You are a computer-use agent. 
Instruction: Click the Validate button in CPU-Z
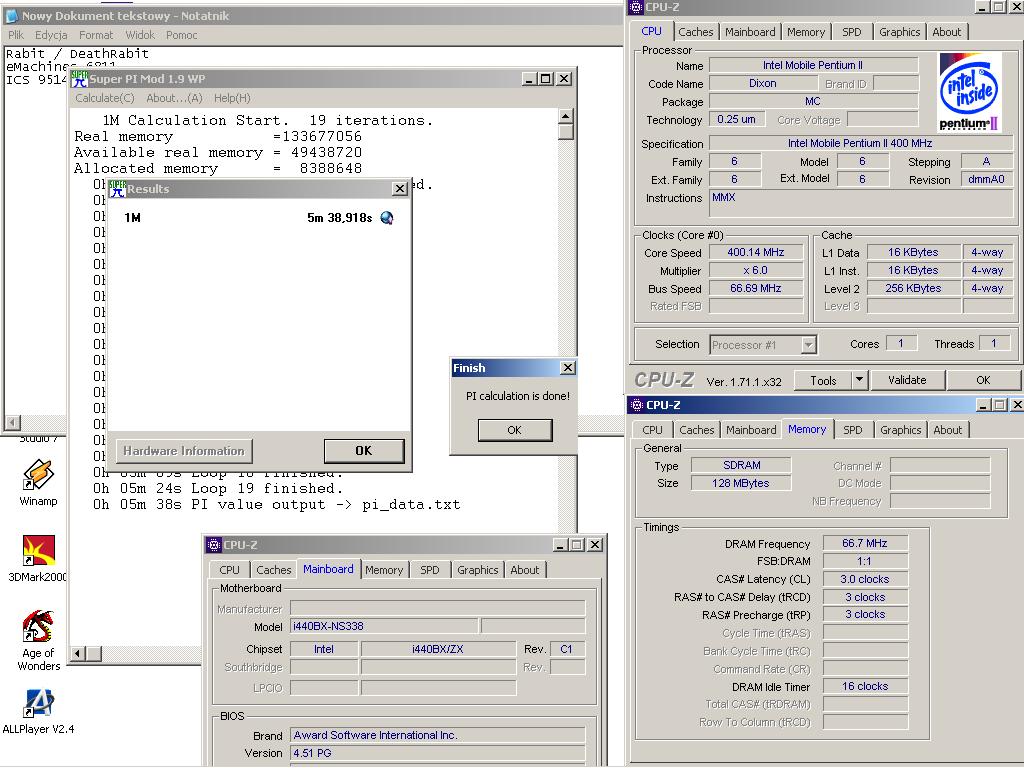click(907, 379)
